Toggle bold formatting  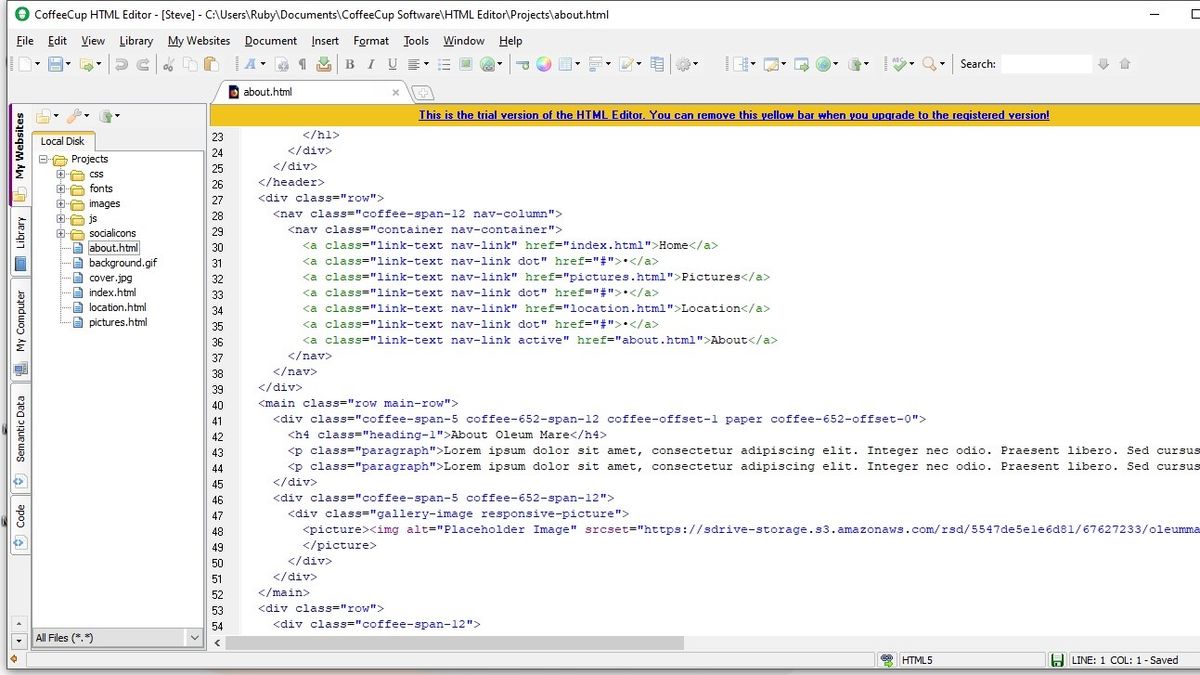point(350,64)
